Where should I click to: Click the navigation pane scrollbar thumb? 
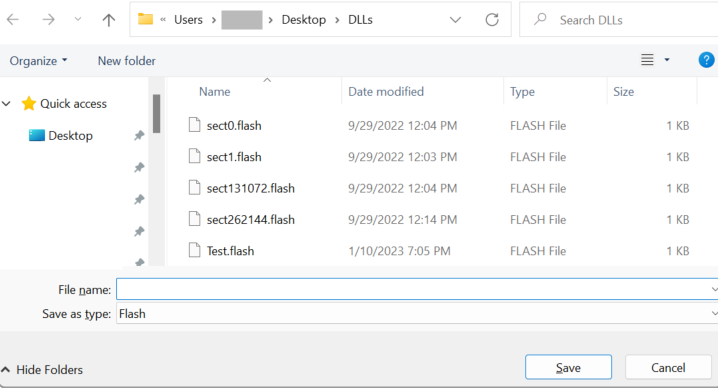pos(157,114)
